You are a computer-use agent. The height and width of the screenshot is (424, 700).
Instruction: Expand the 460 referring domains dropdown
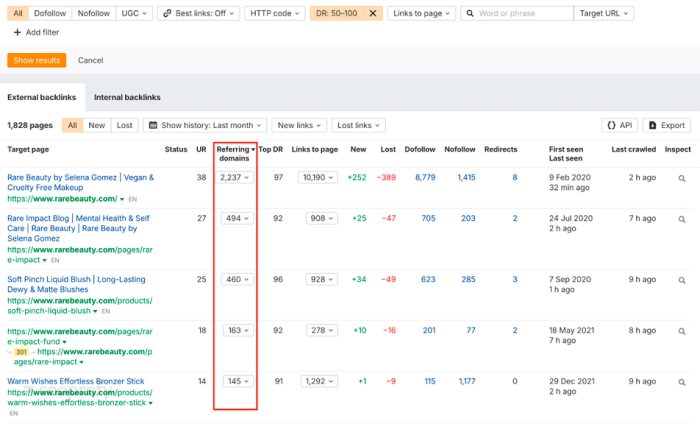pyautogui.click(x=237, y=279)
